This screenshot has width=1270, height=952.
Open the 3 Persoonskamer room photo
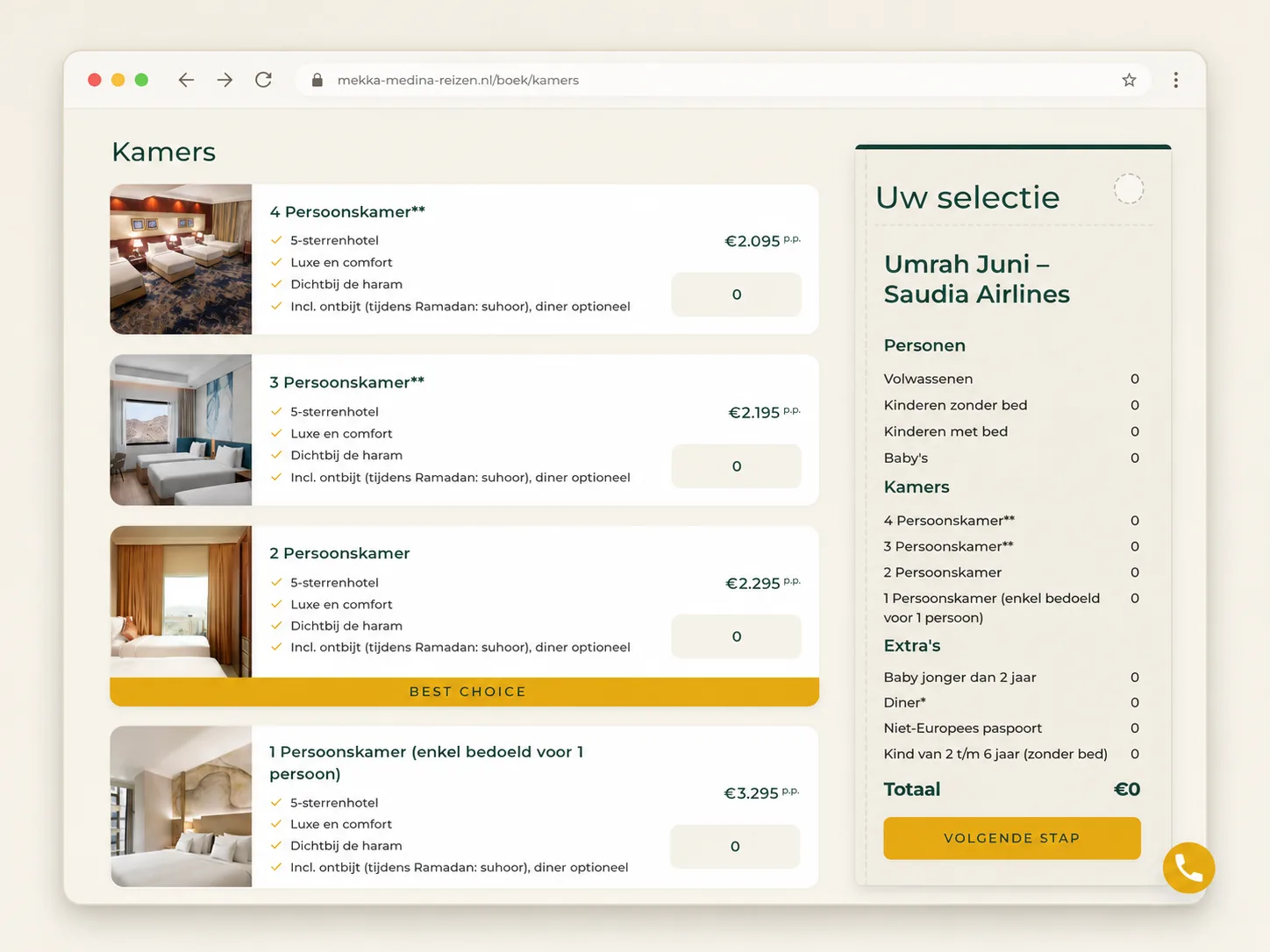(181, 430)
